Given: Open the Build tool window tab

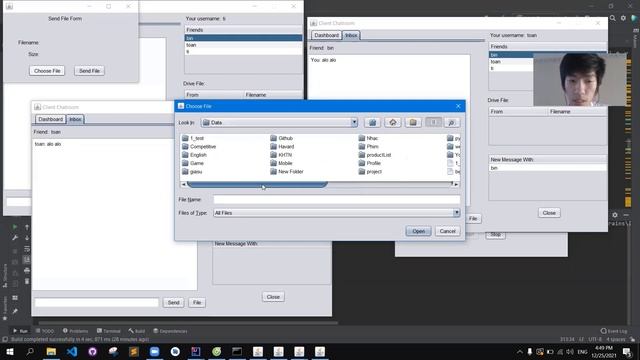Looking at the screenshot, I should click(137, 331).
